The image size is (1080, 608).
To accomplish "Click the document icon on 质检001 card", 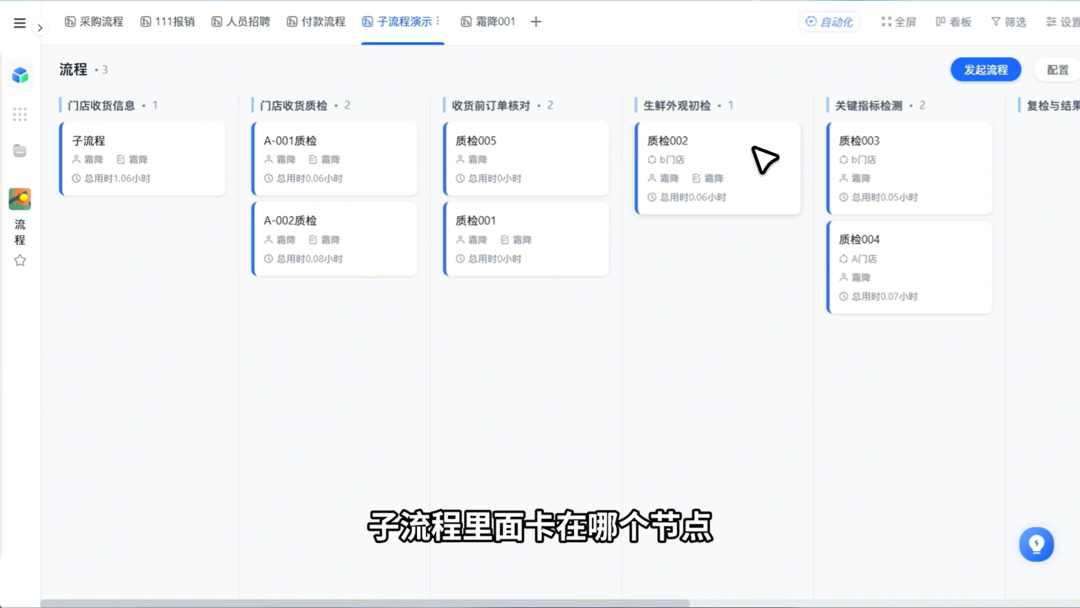I will 504,240.
